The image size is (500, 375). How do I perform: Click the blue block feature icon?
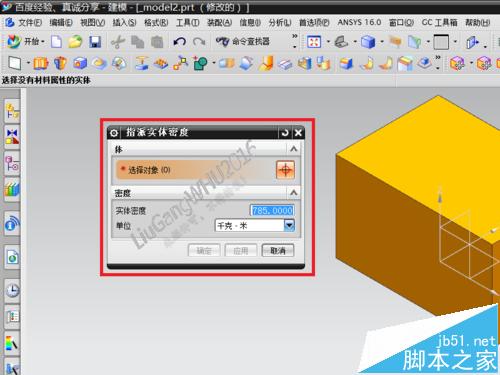point(80,63)
